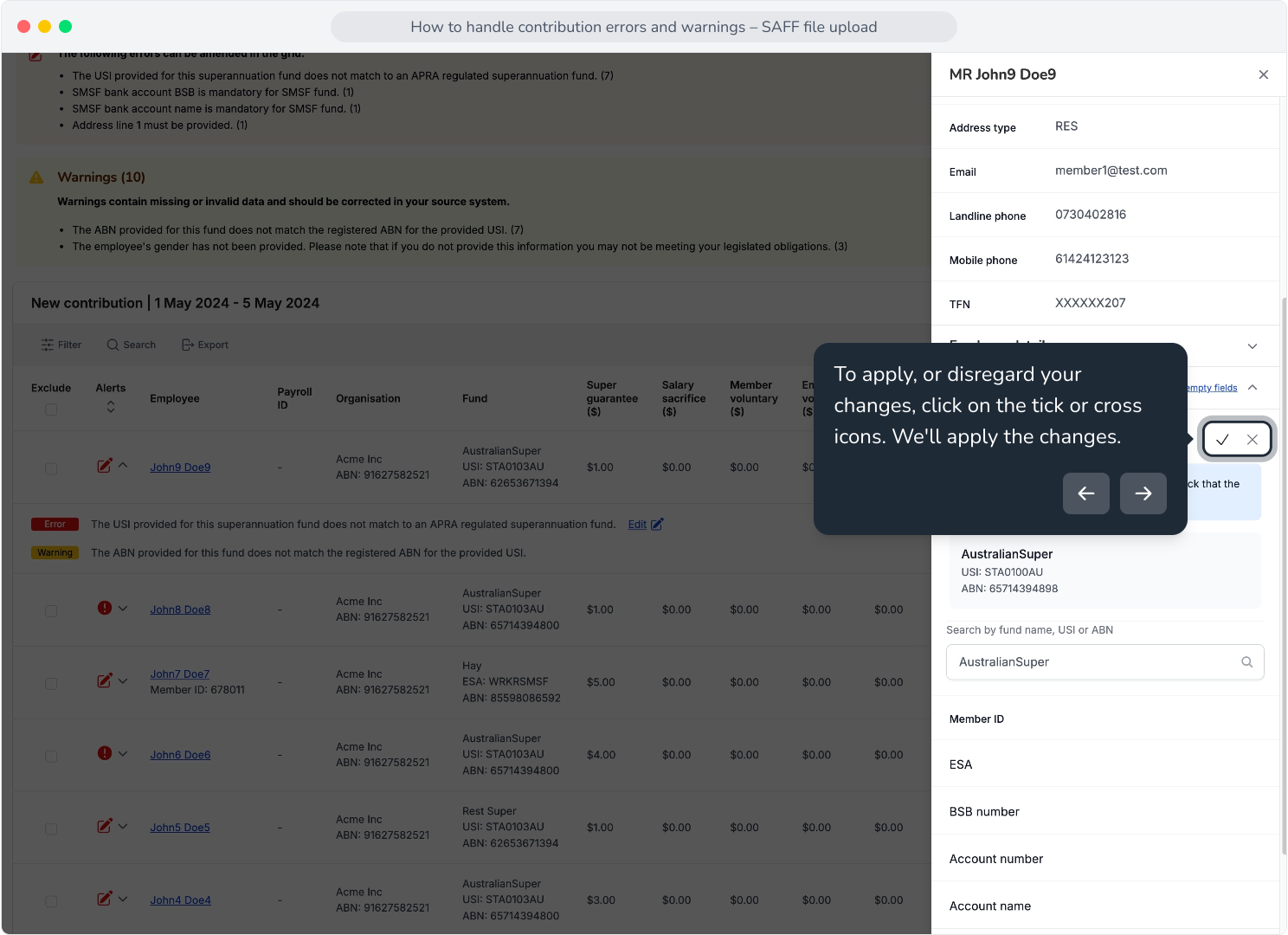Apply changes with the tick icon
This screenshot has width=1288, height=935.
pyautogui.click(x=1222, y=440)
